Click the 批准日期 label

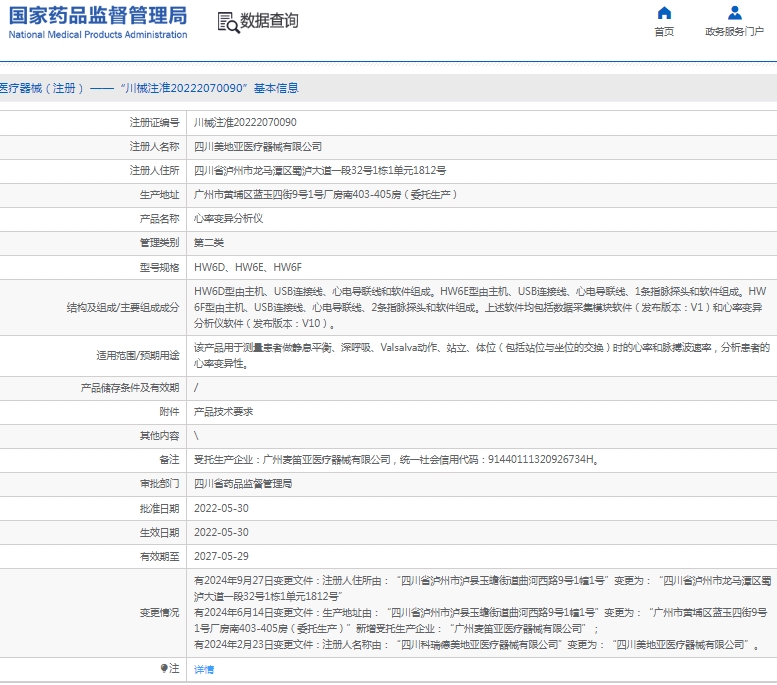pos(159,509)
